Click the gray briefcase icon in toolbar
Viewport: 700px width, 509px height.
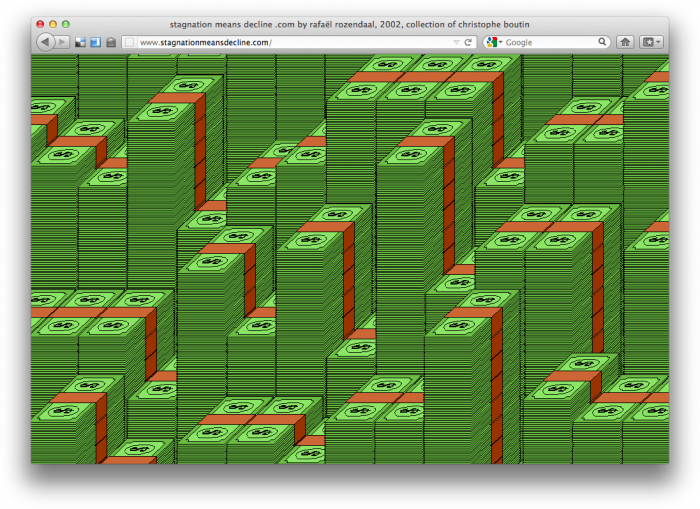(111, 42)
